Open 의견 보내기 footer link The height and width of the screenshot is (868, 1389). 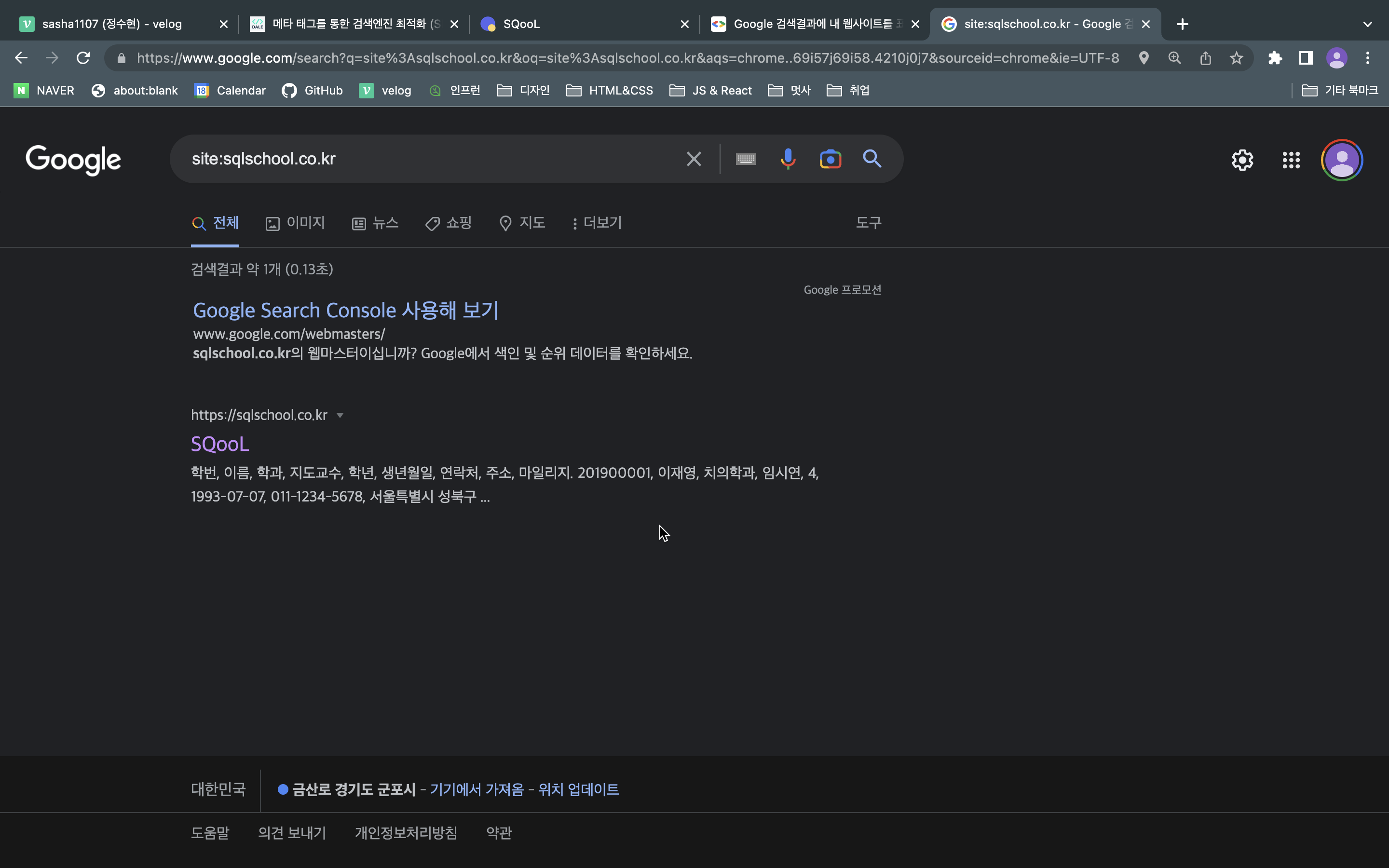(x=292, y=833)
